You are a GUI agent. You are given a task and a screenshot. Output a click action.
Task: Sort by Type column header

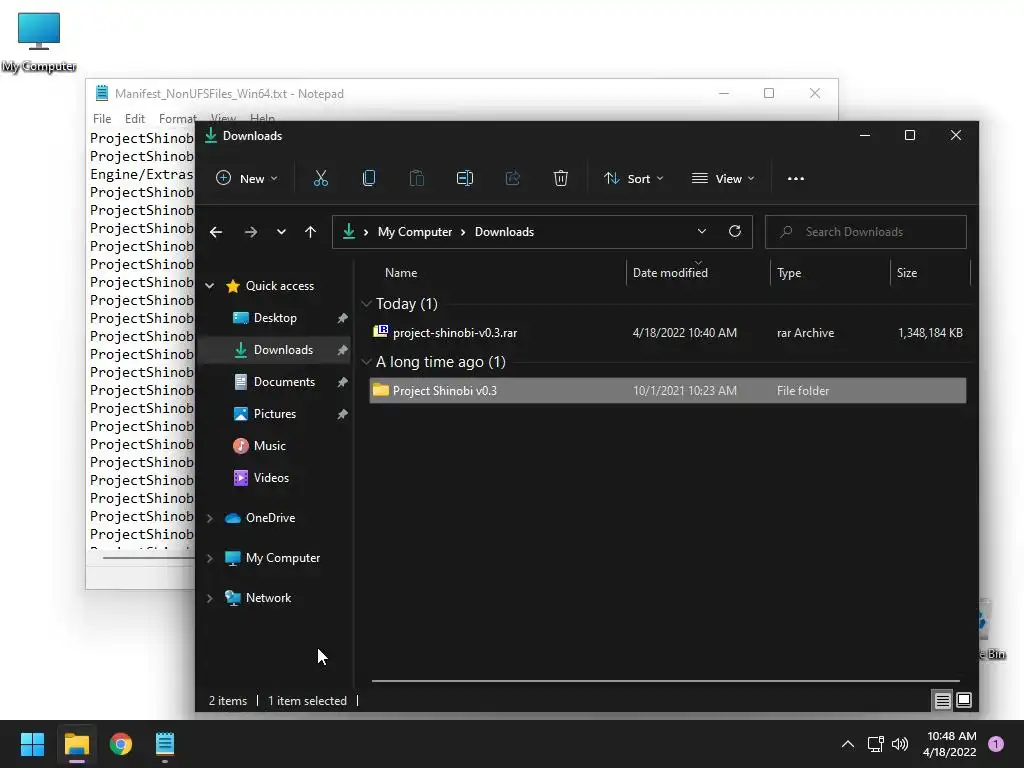789,273
